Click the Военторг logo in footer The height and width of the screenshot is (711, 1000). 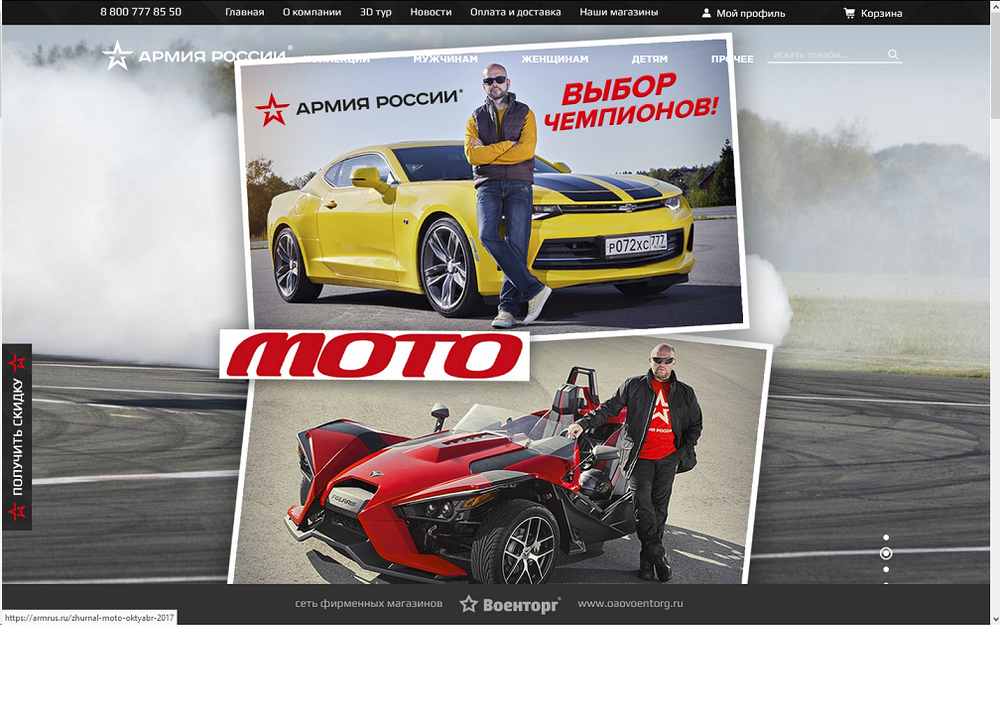click(510, 604)
